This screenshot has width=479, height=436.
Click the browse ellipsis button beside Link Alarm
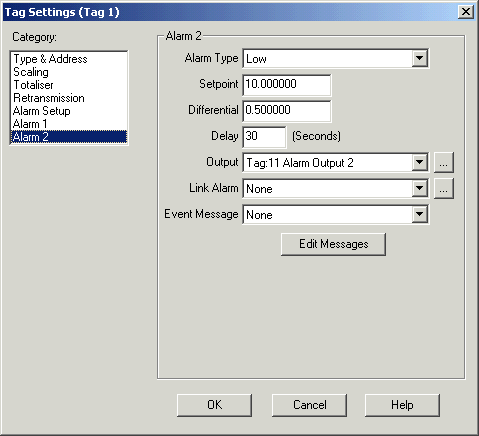pos(443,189)
